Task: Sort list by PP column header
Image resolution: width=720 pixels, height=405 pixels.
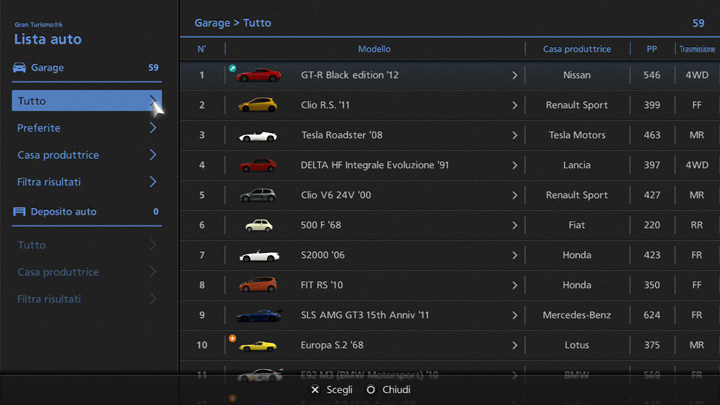Action: 651,49
